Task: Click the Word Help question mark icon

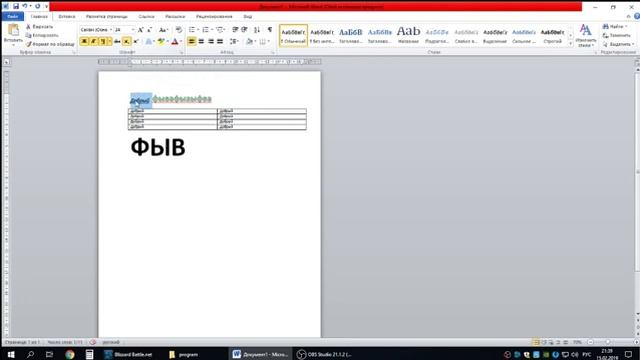Action: (636, 16)
